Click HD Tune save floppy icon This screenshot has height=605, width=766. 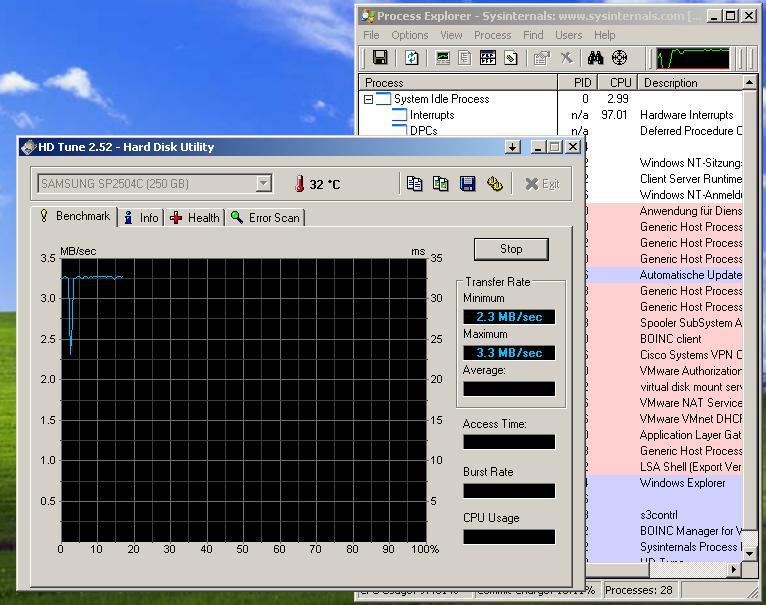pyautogui.click(x=468, y=184)
